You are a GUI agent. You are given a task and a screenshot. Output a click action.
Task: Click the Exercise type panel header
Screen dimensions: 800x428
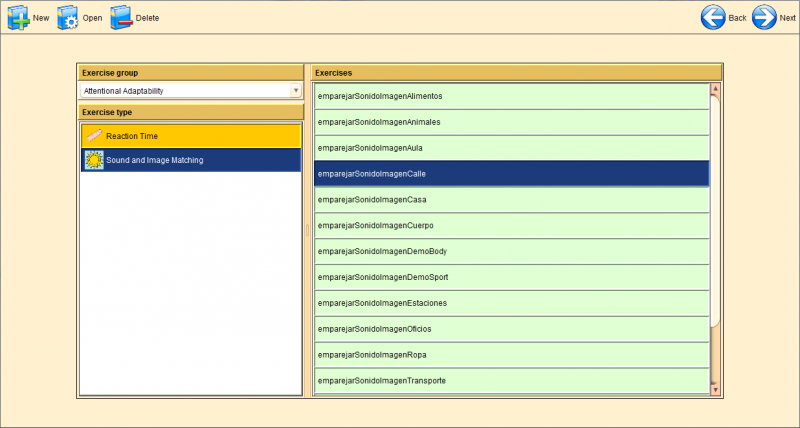191,112
